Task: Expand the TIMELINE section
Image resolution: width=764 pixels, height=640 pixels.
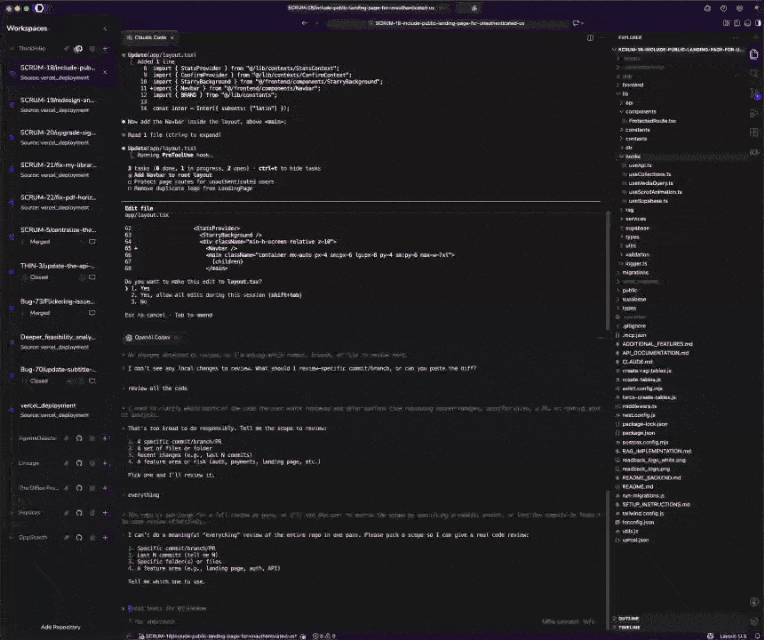Action: 629,627
